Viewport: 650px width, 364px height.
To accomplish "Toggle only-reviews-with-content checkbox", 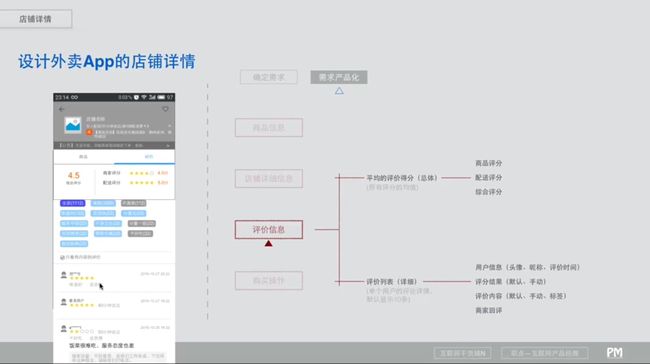I will coord(62,257).
